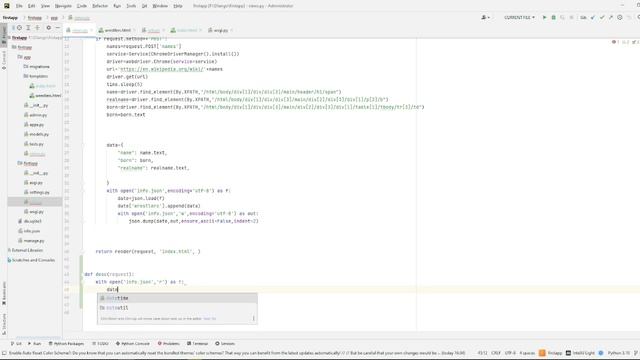
Task: Open info.json in the project tree
Action: (x=29, y=231)
